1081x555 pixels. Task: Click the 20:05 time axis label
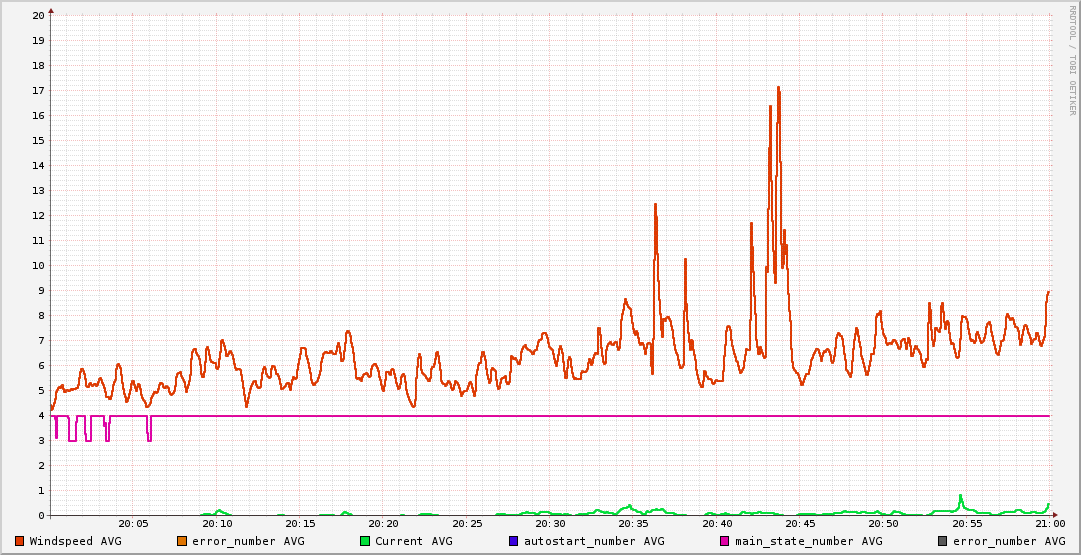pyautogui.click(x=134, y=523)
